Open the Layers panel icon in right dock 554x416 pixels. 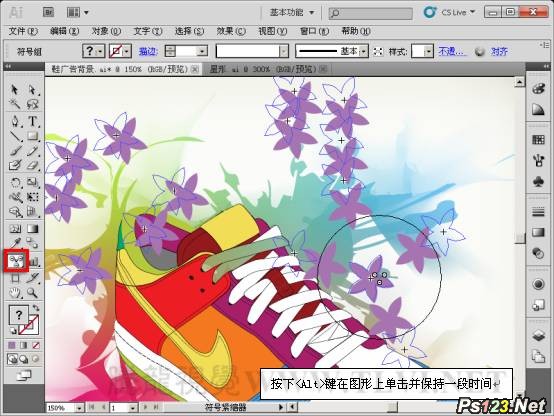[538, 335]
